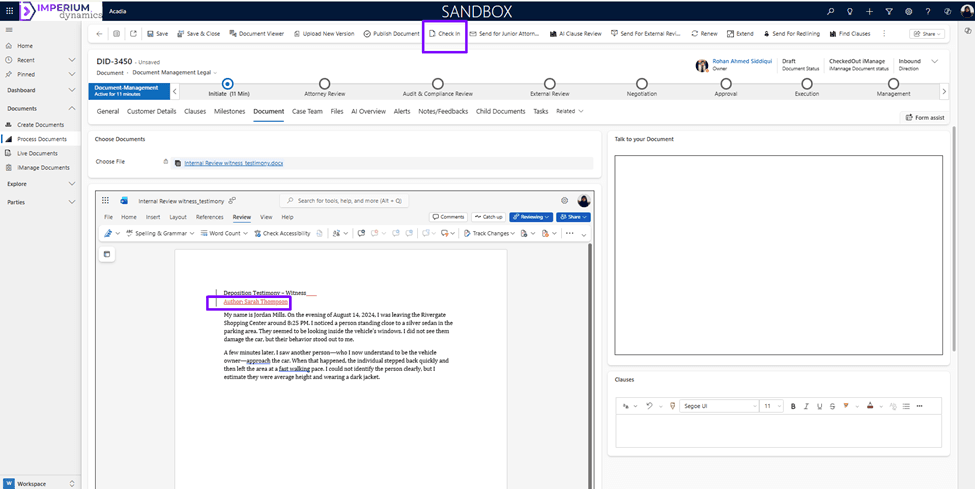Click the Word document settings gear
This screenshot has height=489, width=975.
click(564, 200)
